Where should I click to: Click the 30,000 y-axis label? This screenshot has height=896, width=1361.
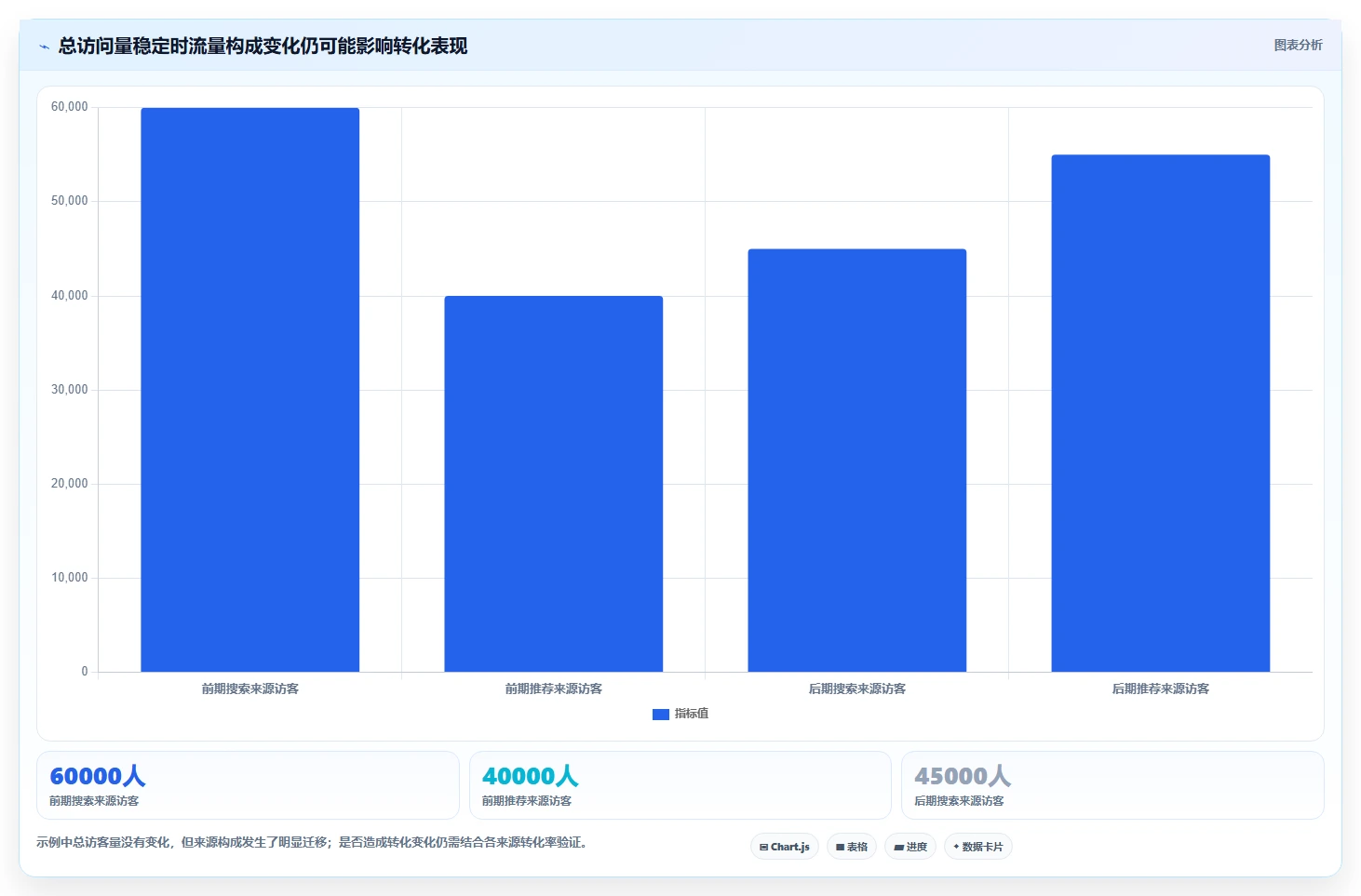click(69, 390)
